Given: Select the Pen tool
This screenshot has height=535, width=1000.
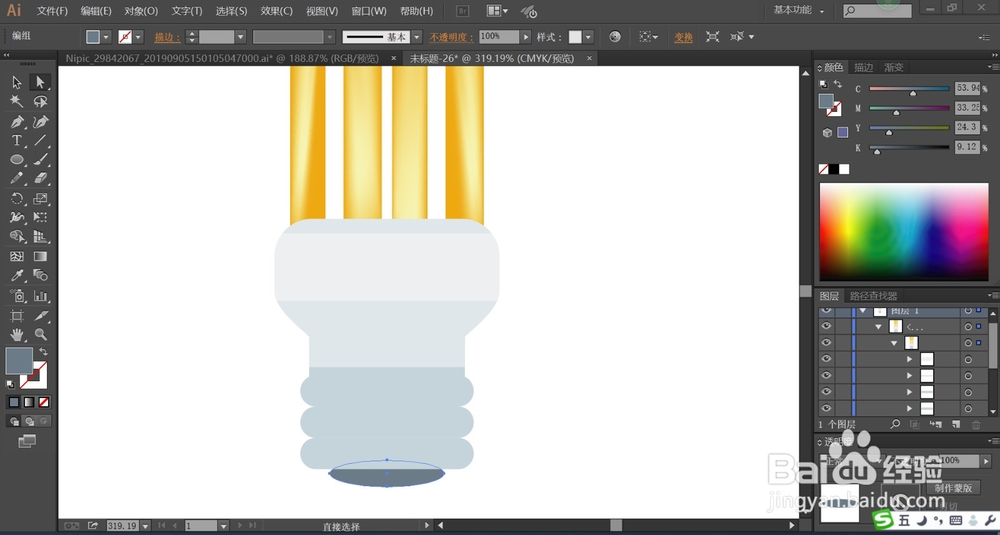Looking at the screenshot, I should [17, 121].
